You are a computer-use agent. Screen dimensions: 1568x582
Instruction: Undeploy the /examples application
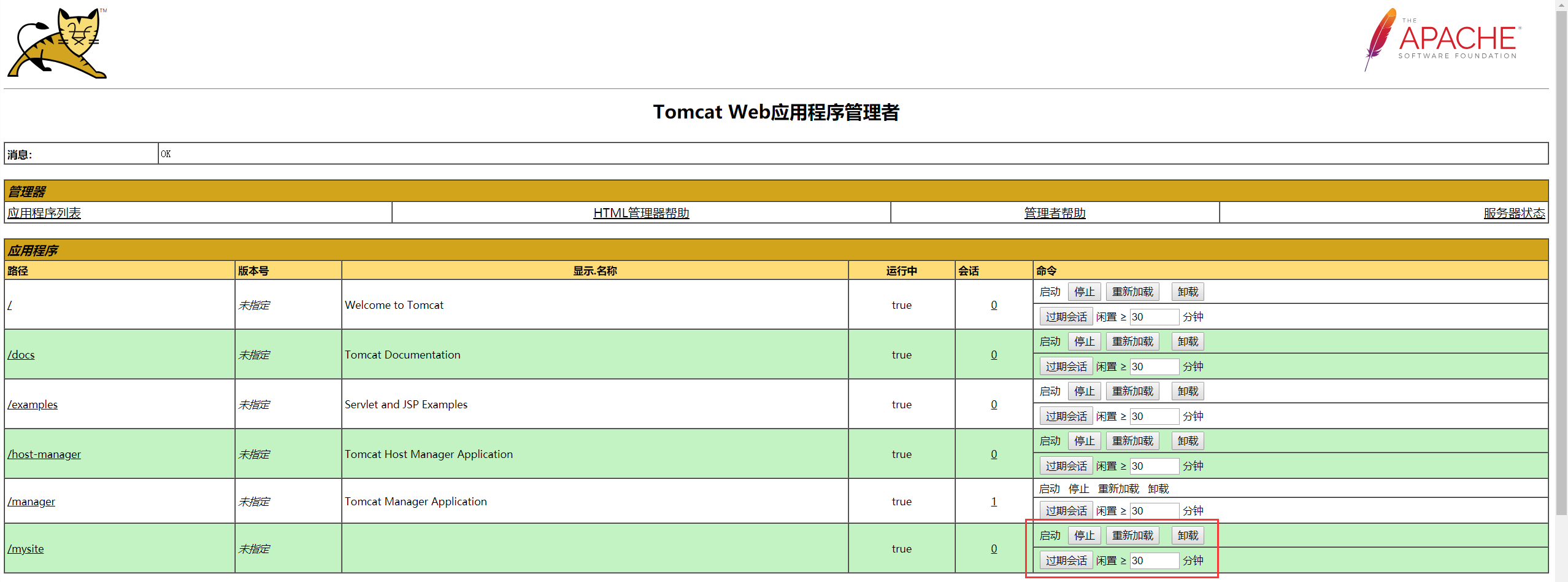1188,391
